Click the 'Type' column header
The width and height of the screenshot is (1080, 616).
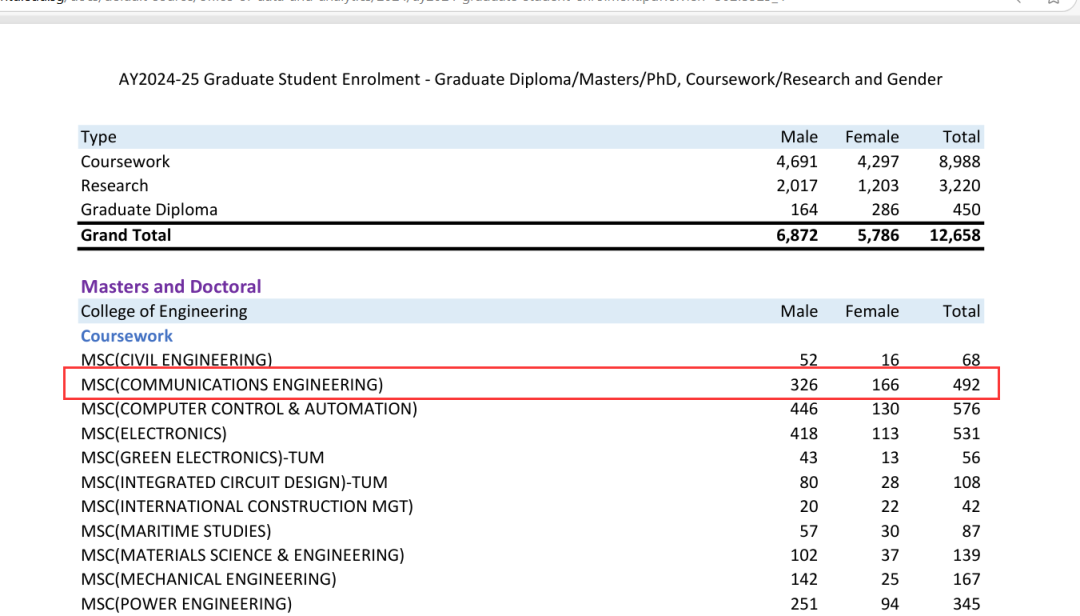point(98,137)
